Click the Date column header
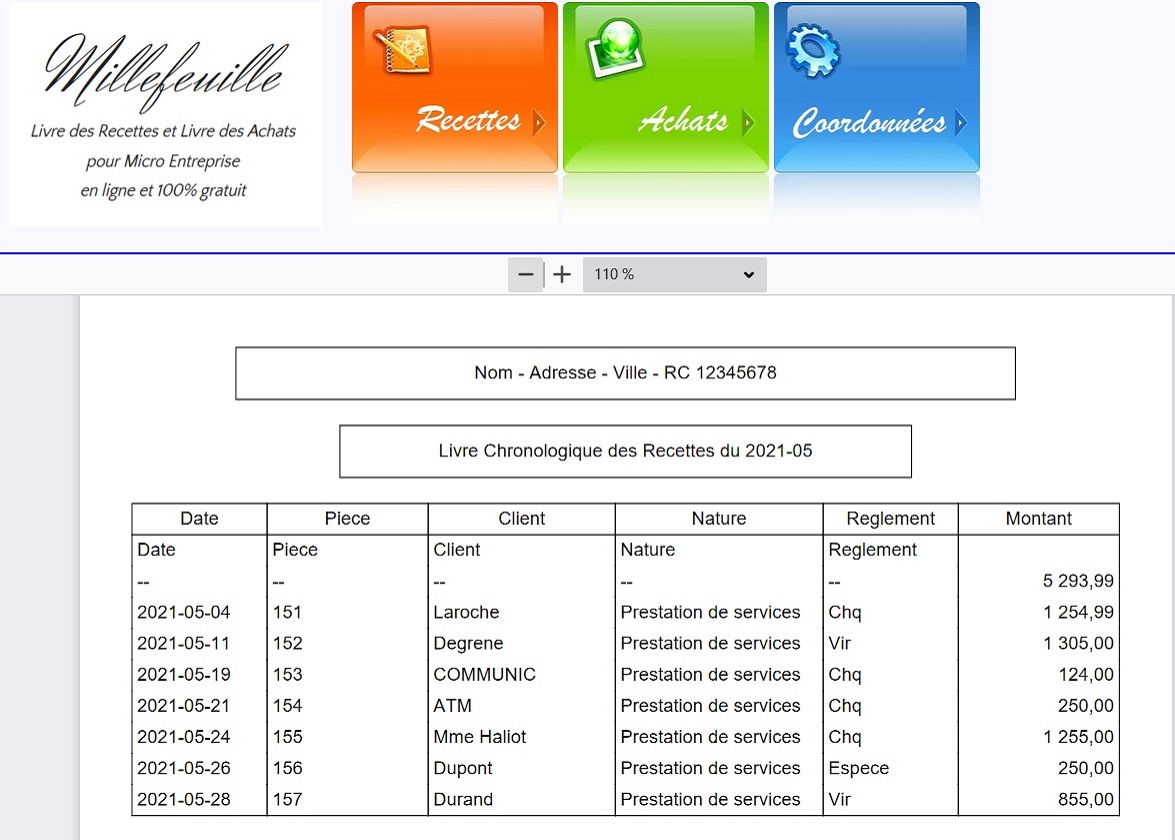 [199, 519]
